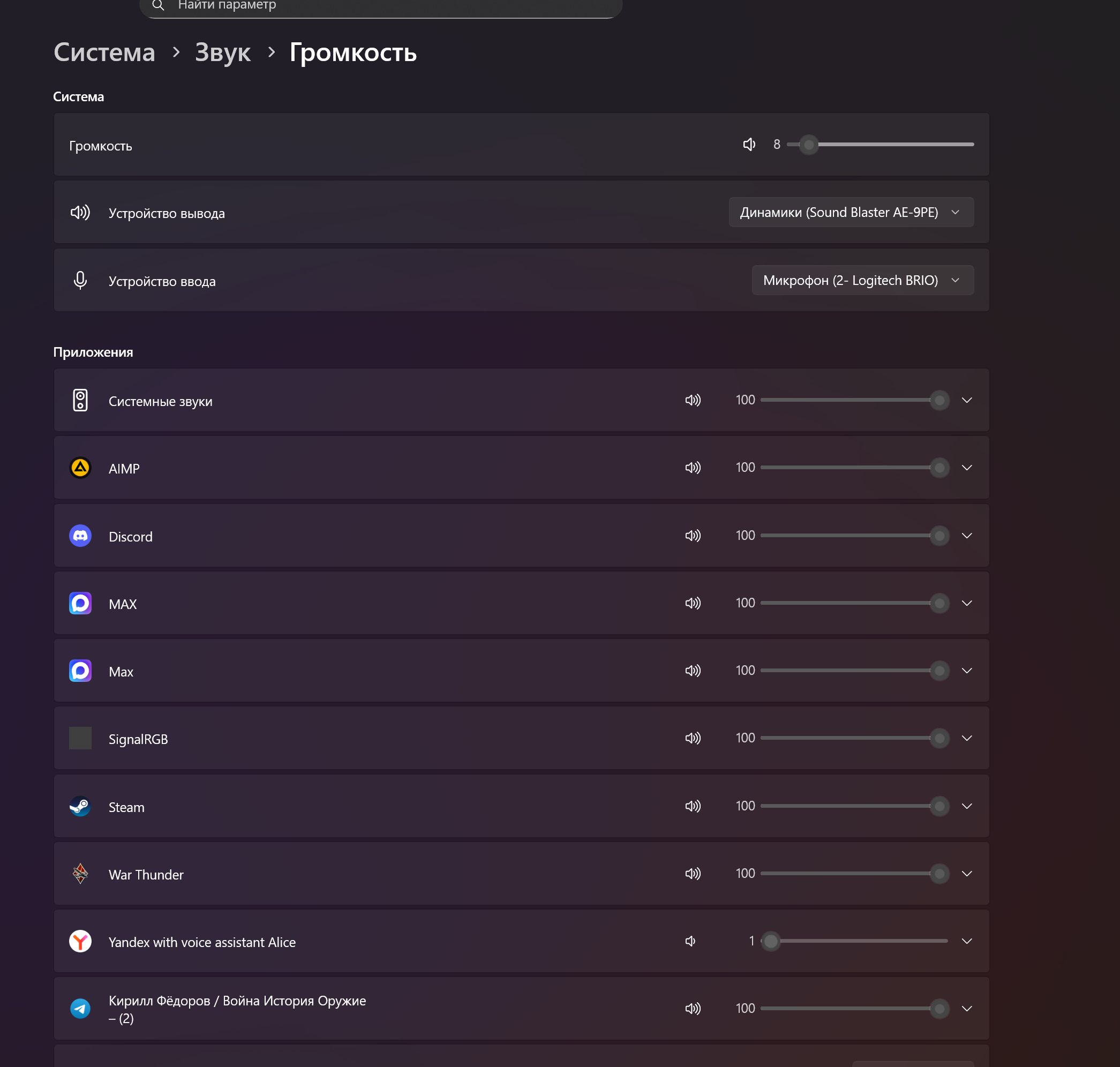
Task: Mute the system volume speaker icon
Action: point(749,145)
